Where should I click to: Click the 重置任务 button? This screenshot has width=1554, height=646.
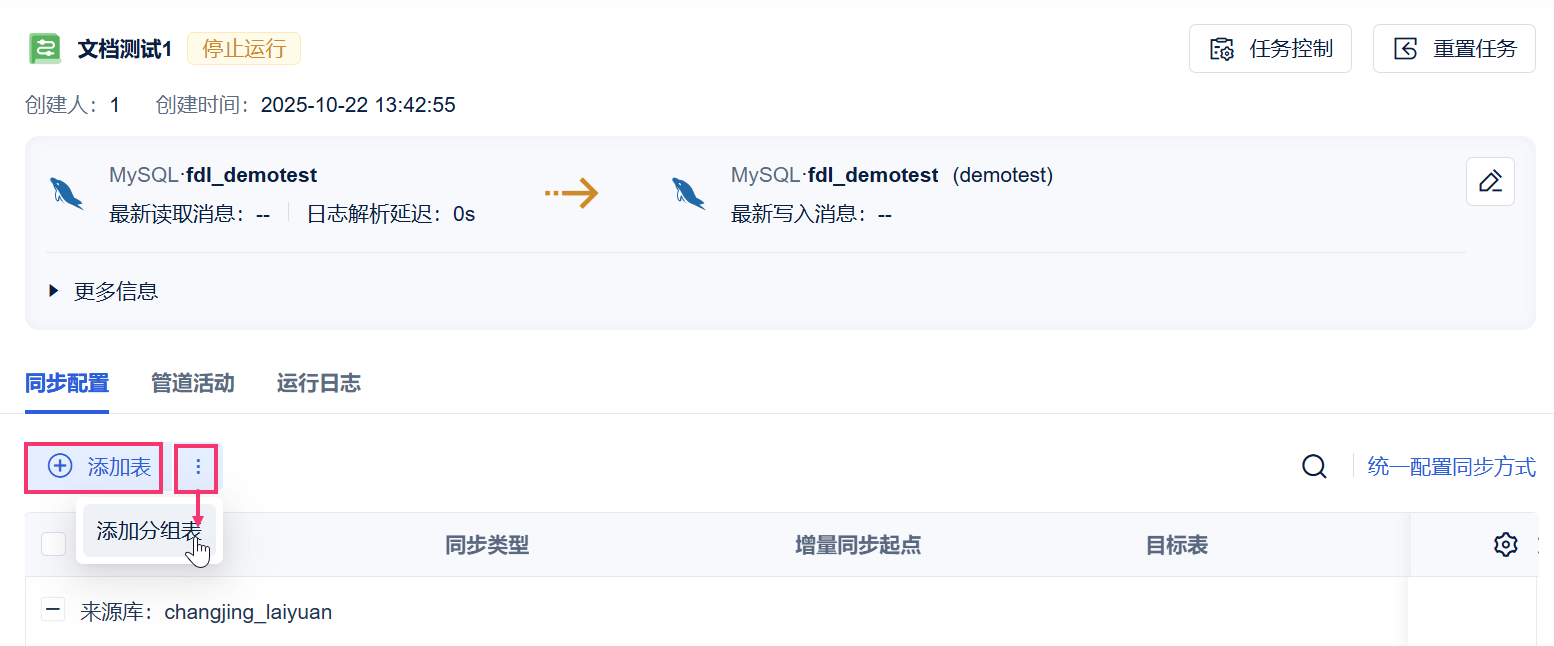pyautogui.click(x=1454, y=49)
